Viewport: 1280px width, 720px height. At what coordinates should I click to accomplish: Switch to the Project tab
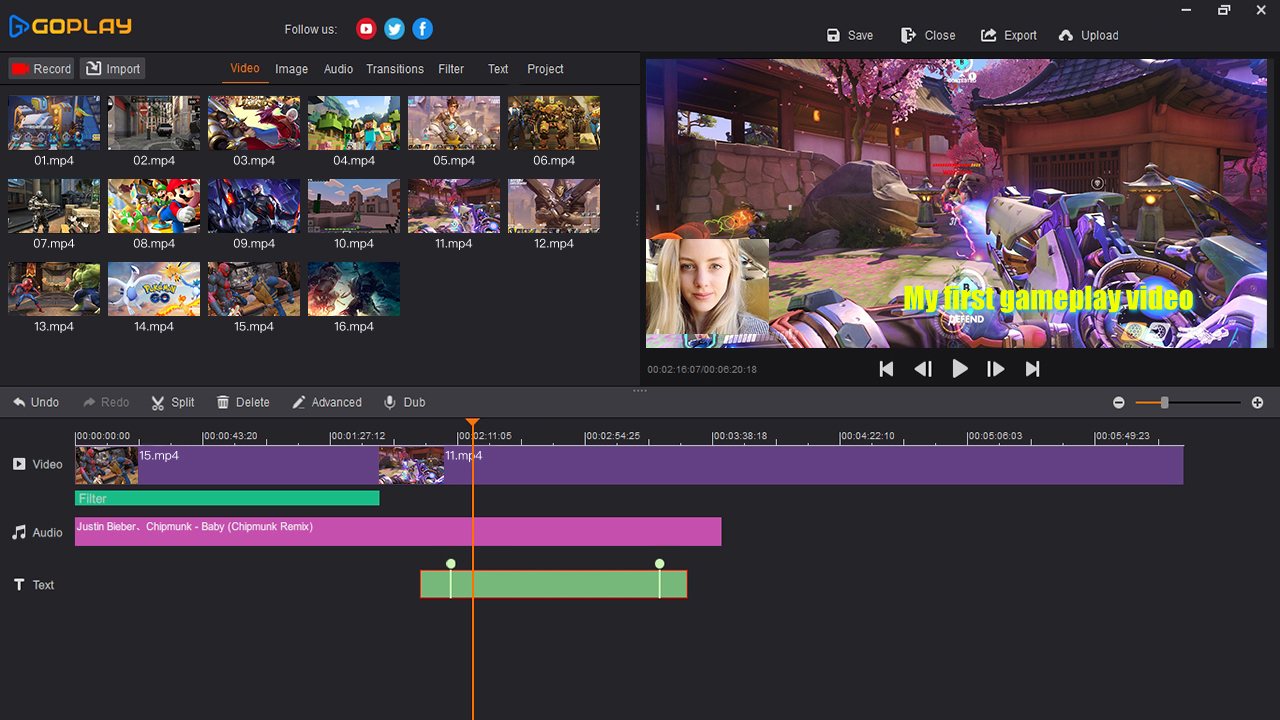[x=545, y=68]
